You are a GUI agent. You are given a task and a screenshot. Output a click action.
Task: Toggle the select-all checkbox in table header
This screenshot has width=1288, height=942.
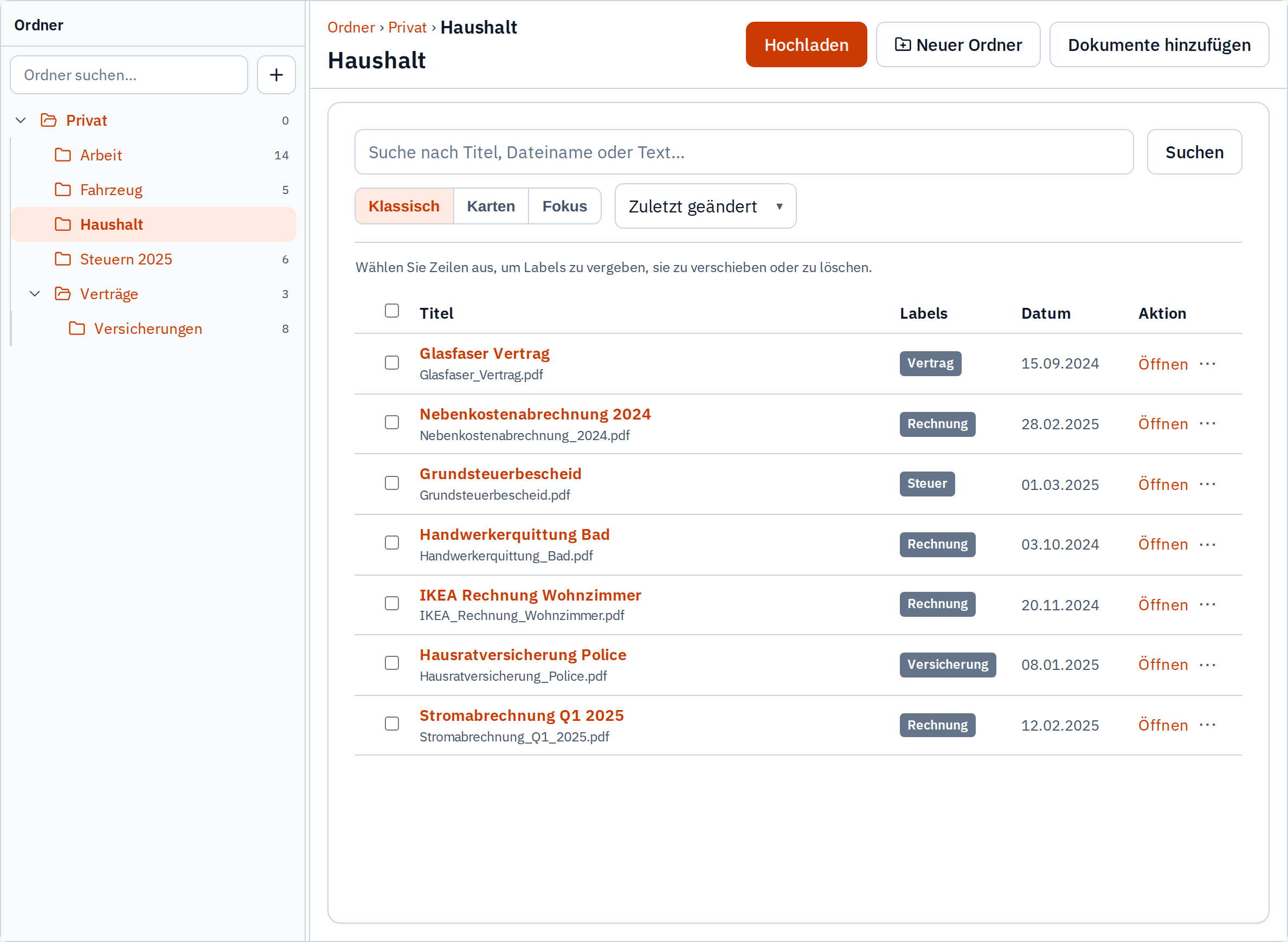(x=392, y=311)
